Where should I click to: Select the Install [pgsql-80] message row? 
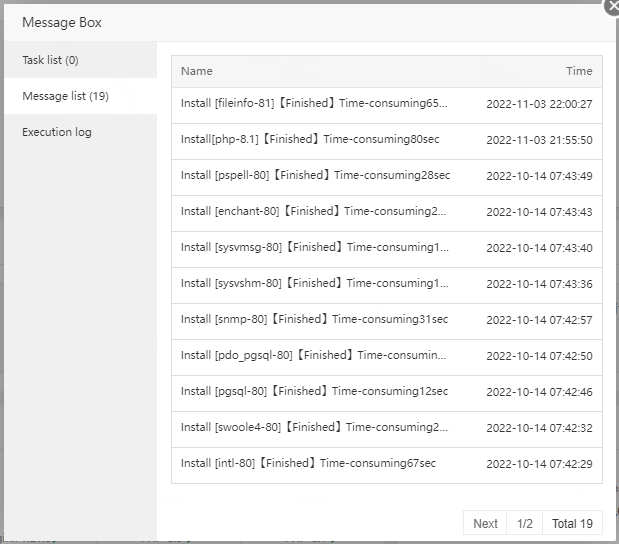[x=314, y=391]
